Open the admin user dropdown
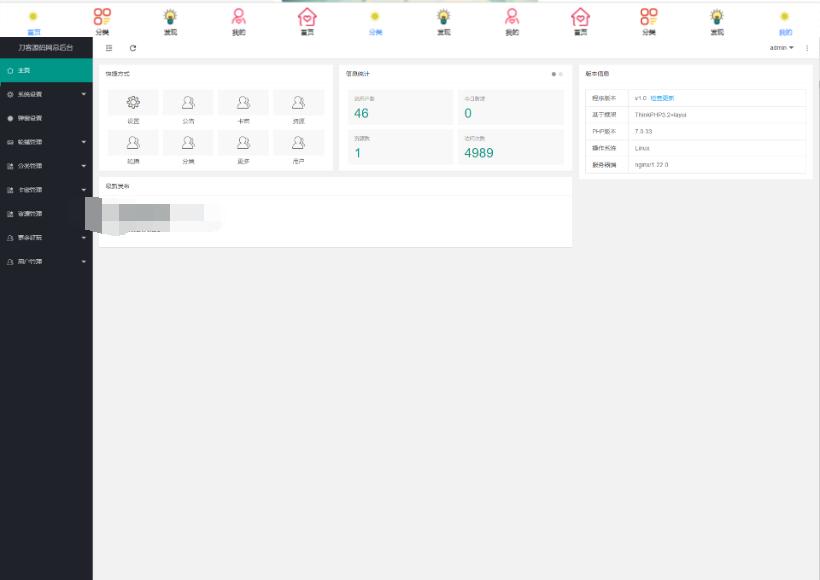Viewport: 820px width, 580px height. click(x=781, y=48)
